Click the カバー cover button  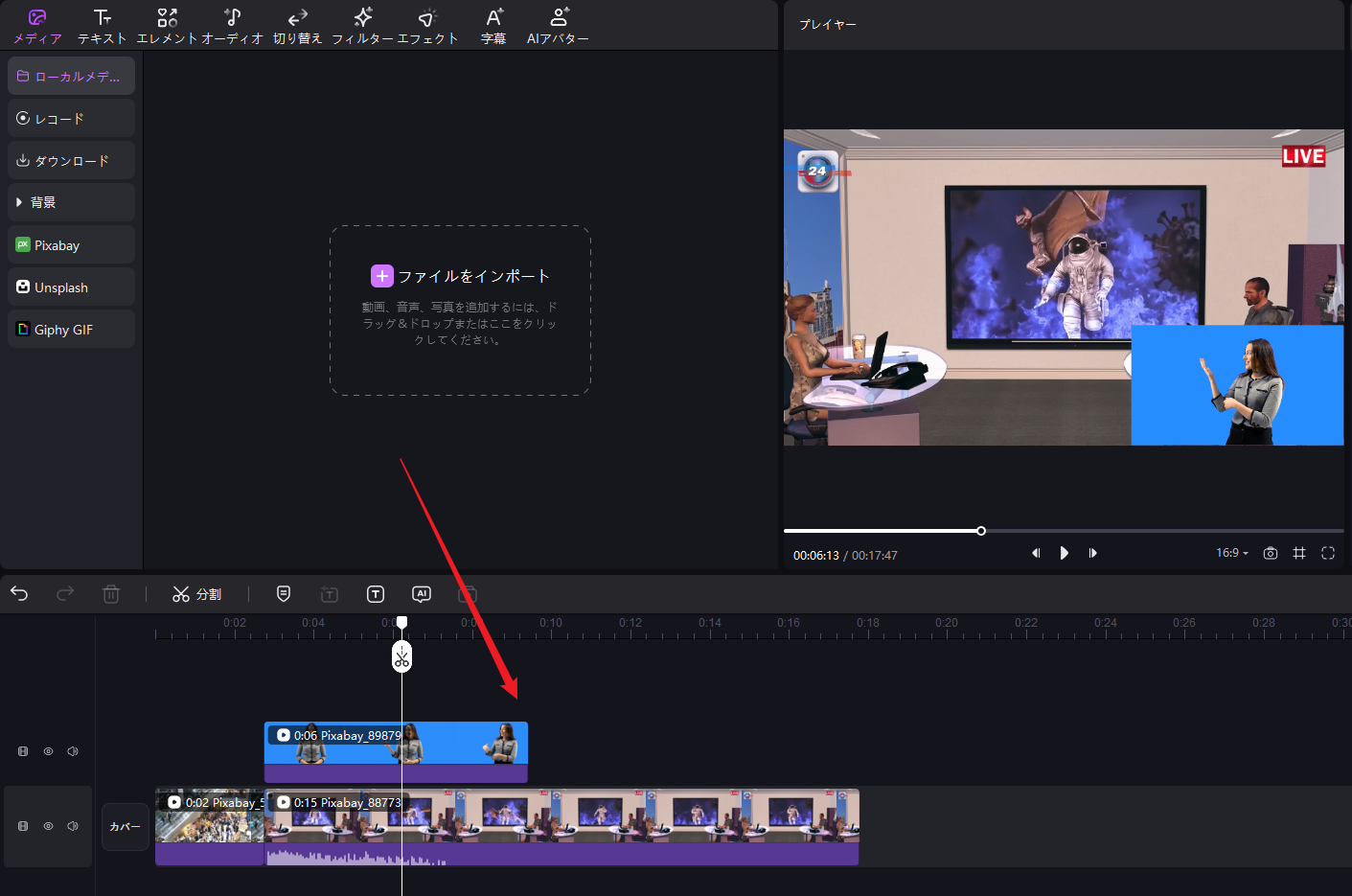(126, 826)
